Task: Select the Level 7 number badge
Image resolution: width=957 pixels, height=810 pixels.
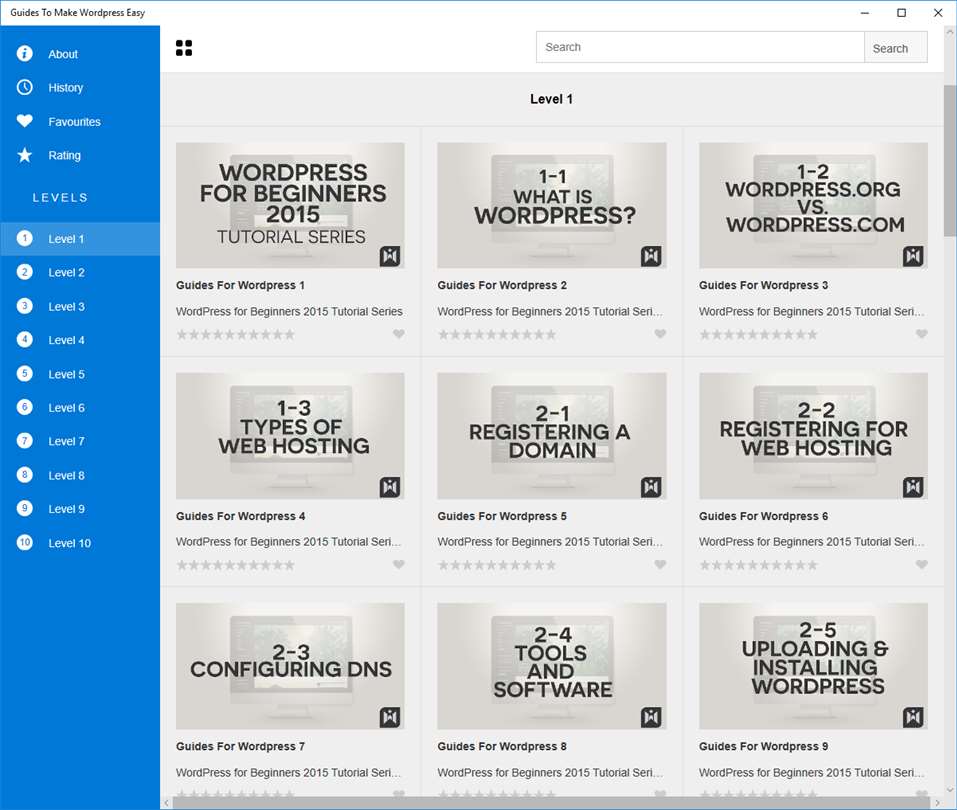Action: (x=24, y=441)
